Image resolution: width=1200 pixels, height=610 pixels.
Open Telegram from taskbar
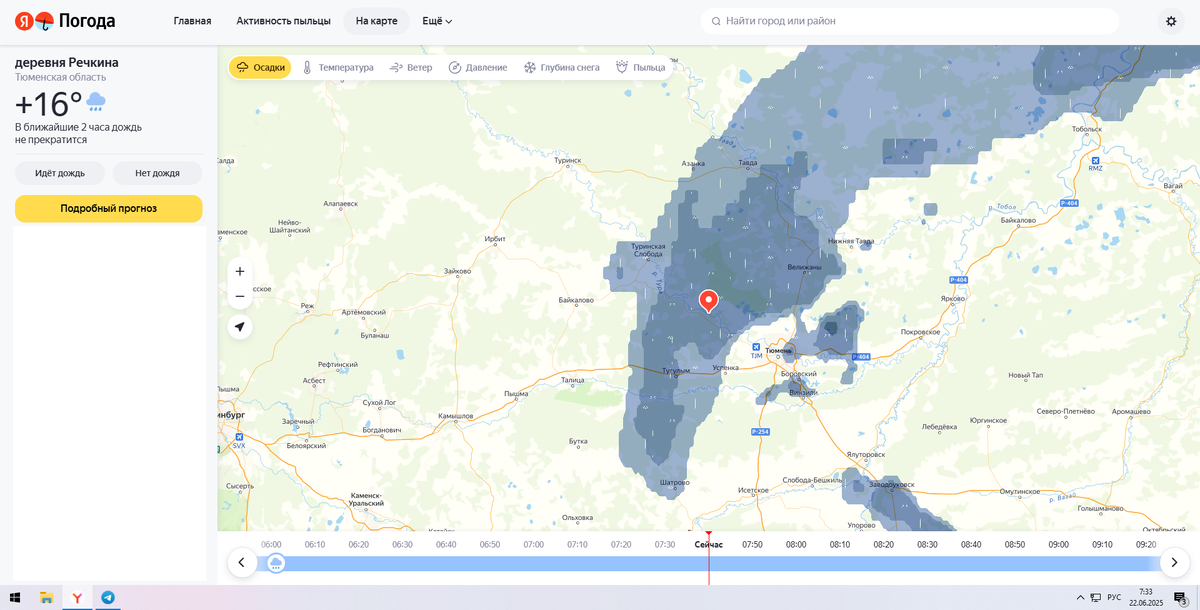click(x=107, y=598)
